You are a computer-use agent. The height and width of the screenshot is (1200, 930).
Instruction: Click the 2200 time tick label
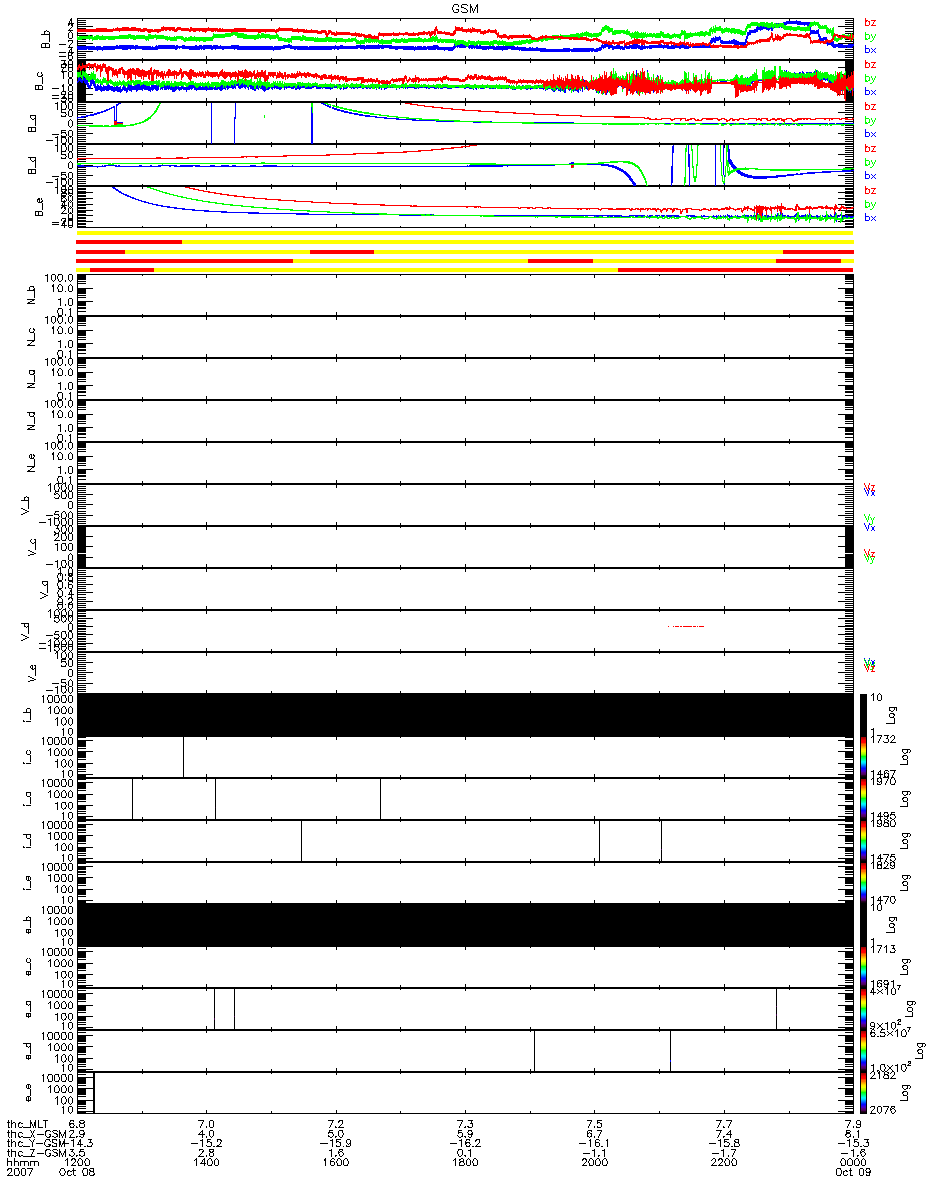pyautogui.click(x=724, y=1163)
